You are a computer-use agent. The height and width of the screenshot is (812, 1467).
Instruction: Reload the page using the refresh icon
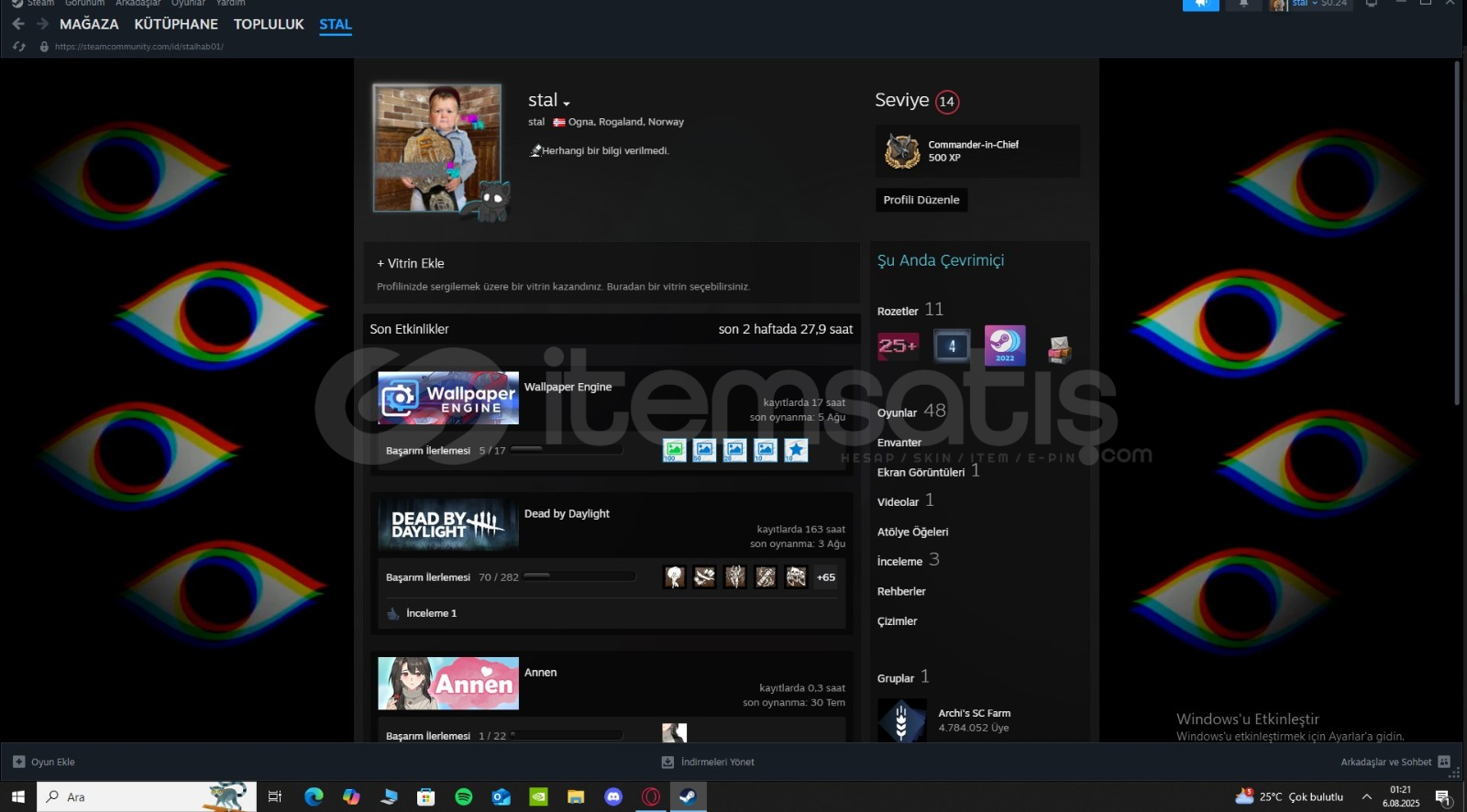coord(19,47)
